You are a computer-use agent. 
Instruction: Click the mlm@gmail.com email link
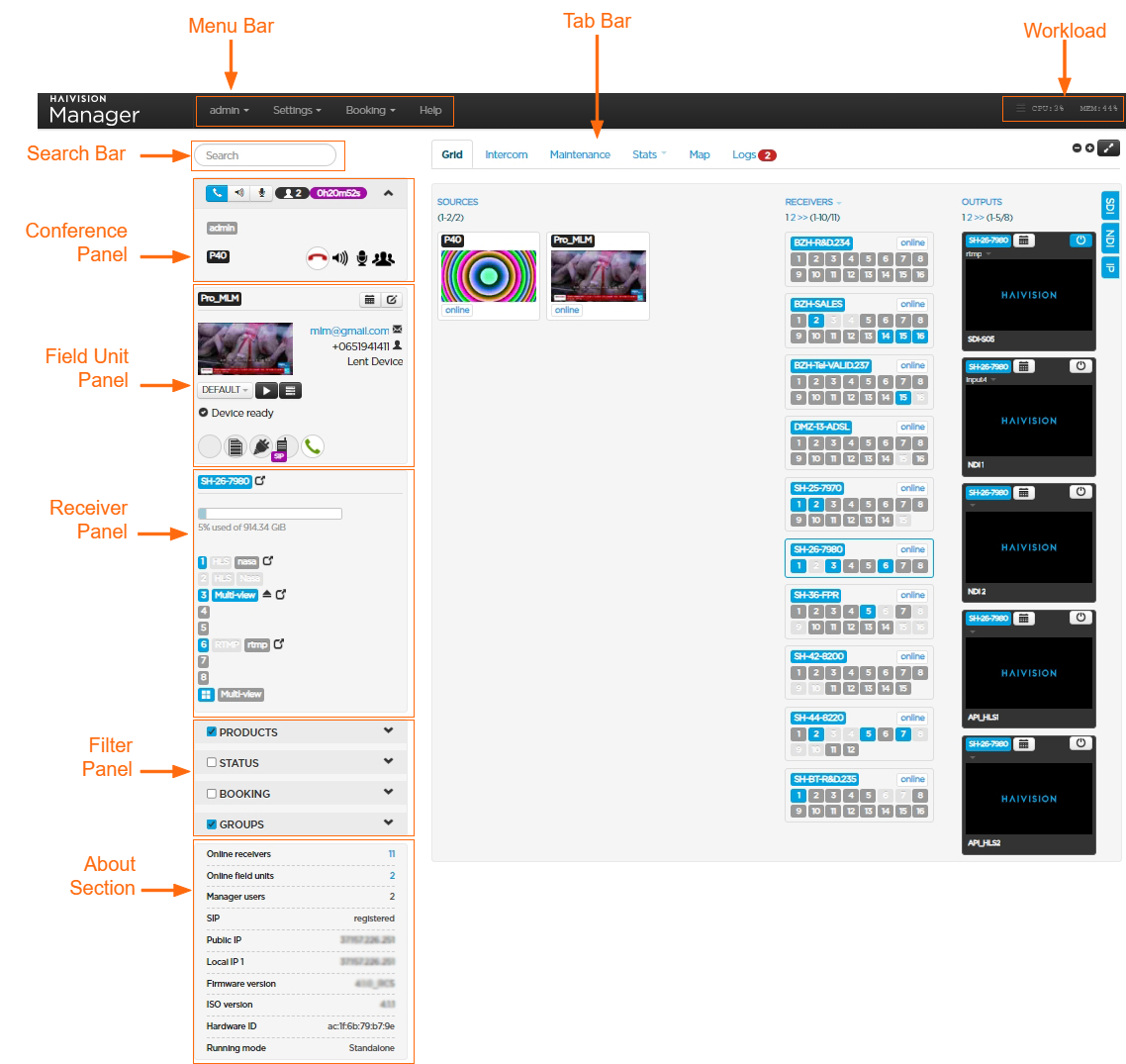tap(349, 331)
